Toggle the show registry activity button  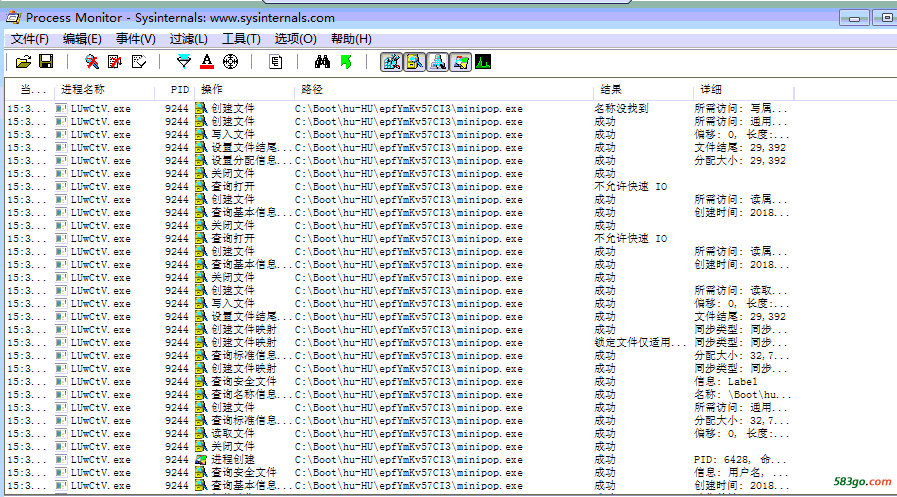click(x=392, y=62)
